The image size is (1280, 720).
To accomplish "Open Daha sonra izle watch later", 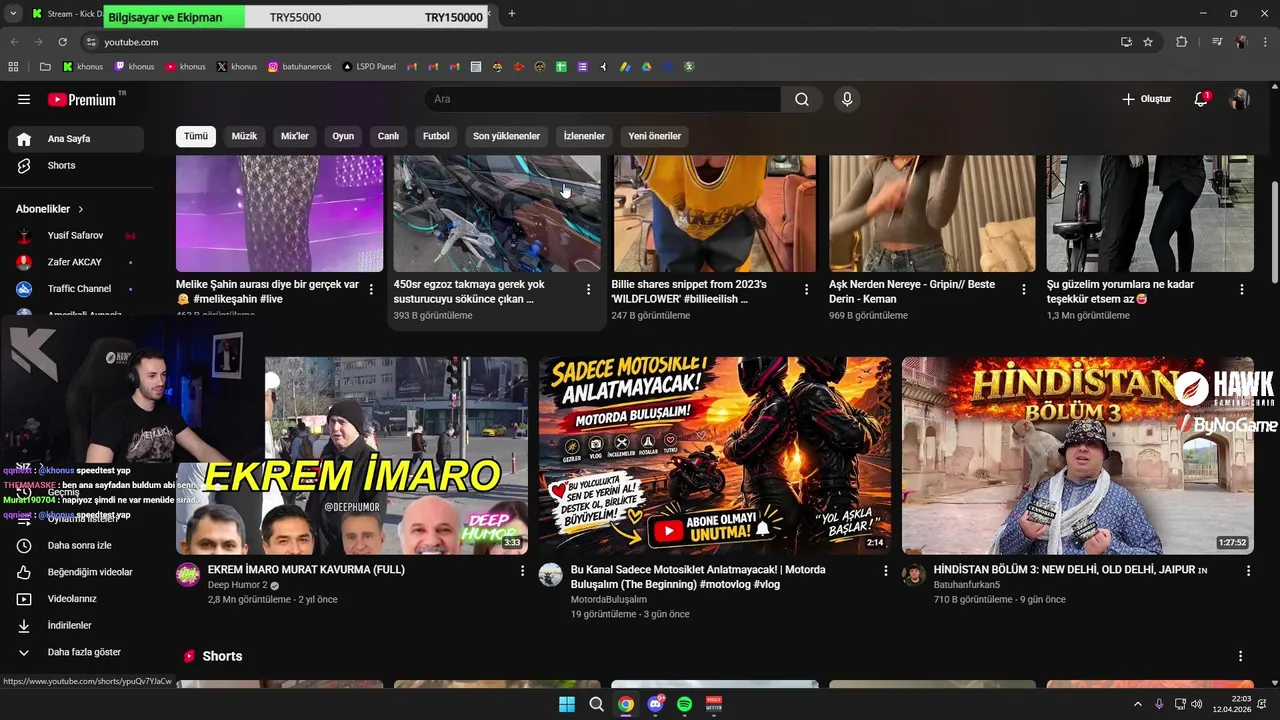I will [x=76, y=545].
